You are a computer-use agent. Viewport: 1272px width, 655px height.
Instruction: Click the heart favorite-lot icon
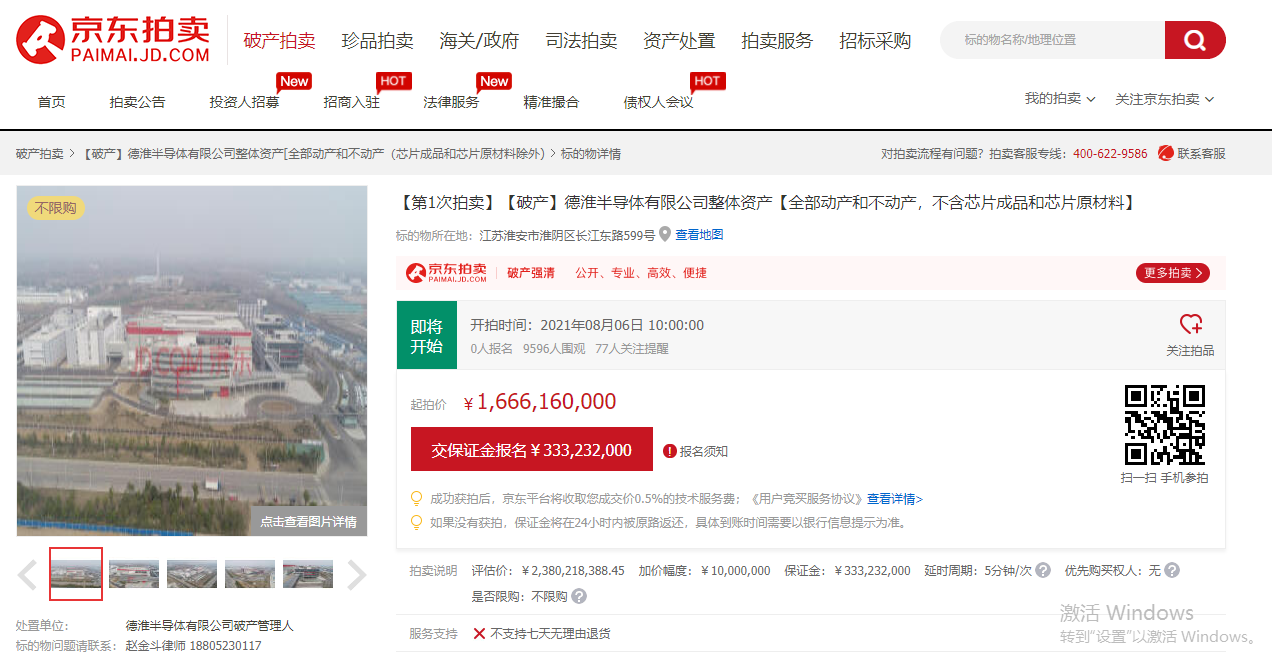(1190, 324)
